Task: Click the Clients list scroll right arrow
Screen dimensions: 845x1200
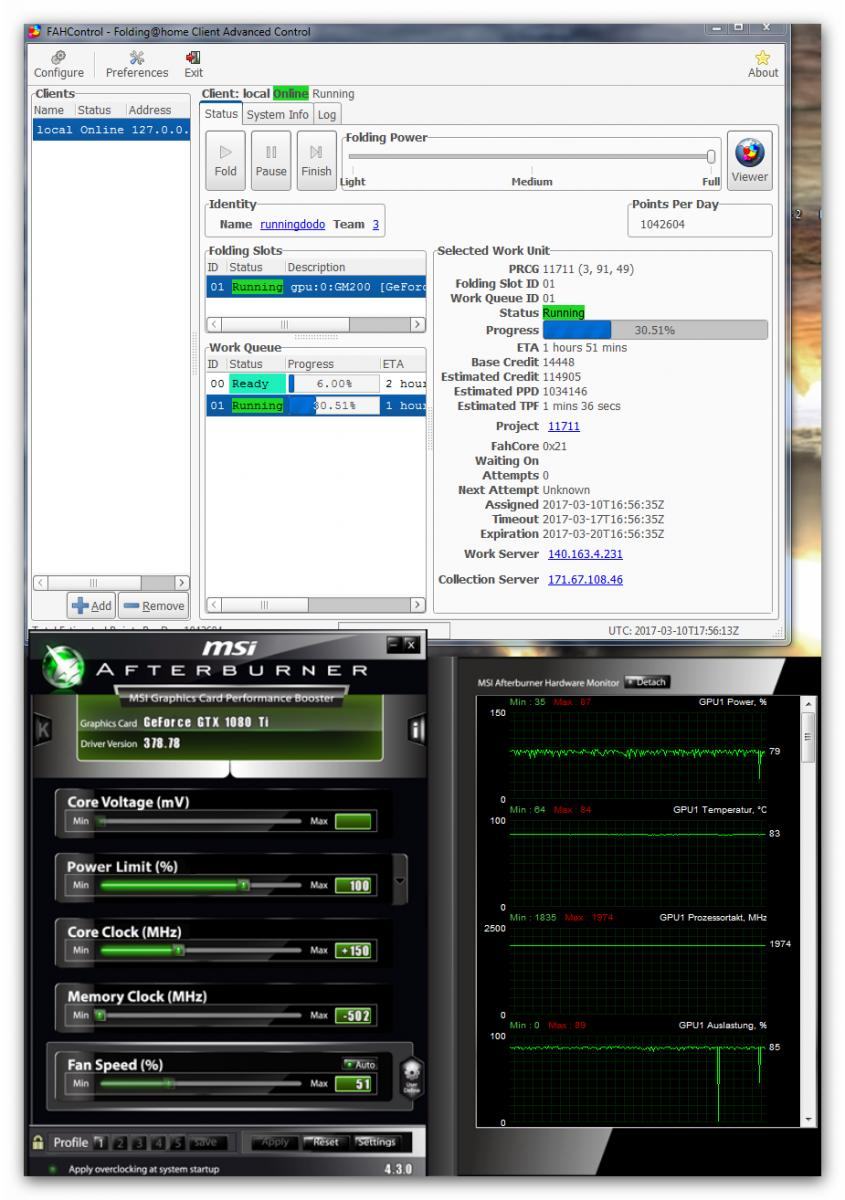Action: point(181,581)
